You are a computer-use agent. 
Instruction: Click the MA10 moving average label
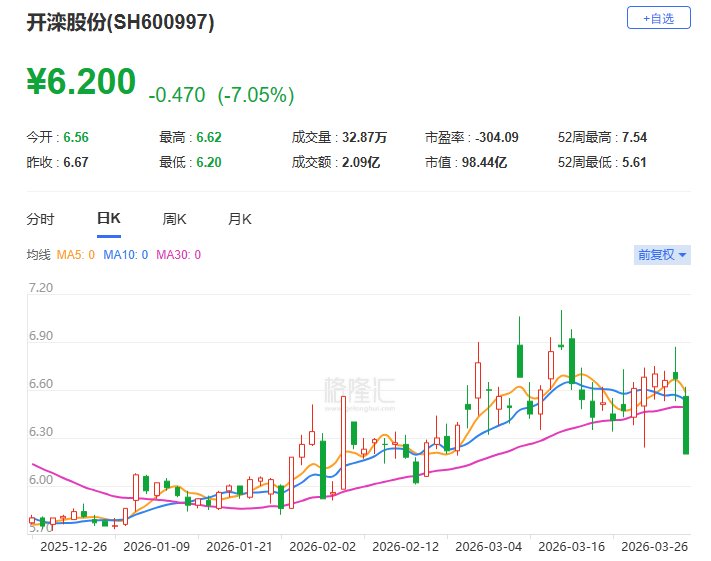coord(126,255)
